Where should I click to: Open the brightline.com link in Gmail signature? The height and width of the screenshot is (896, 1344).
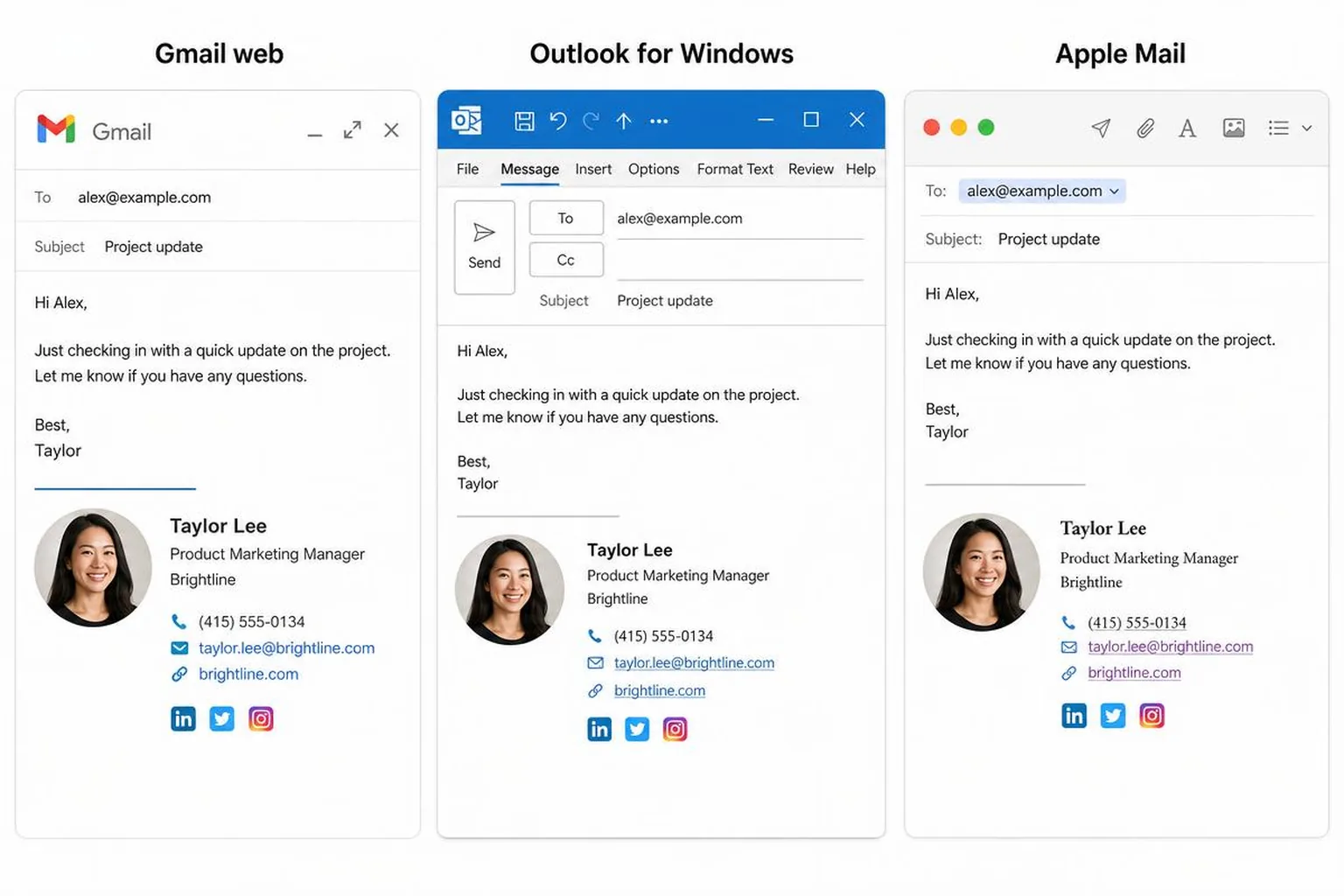pos(248,675)
